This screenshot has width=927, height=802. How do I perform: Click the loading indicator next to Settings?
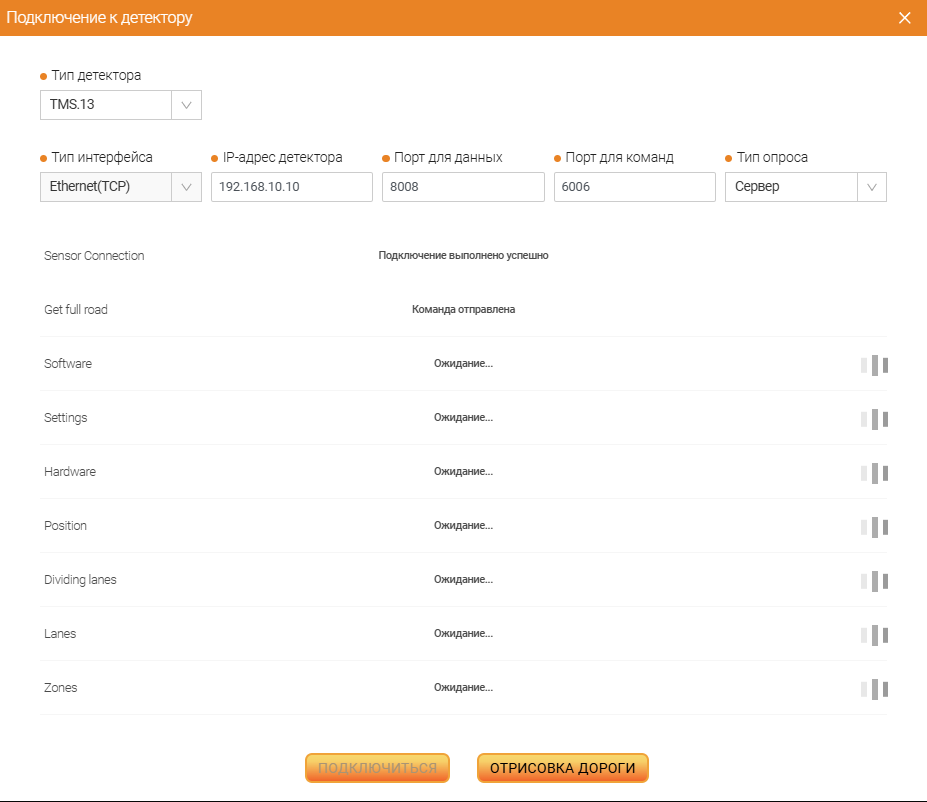click(872, 419)
